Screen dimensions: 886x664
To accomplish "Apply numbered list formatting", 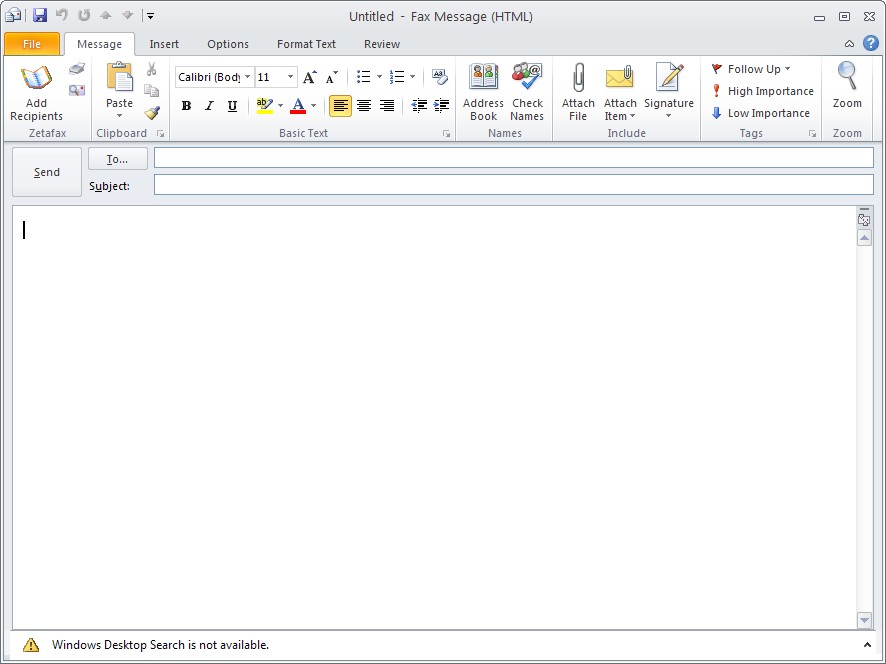I will tap(397, 77).
